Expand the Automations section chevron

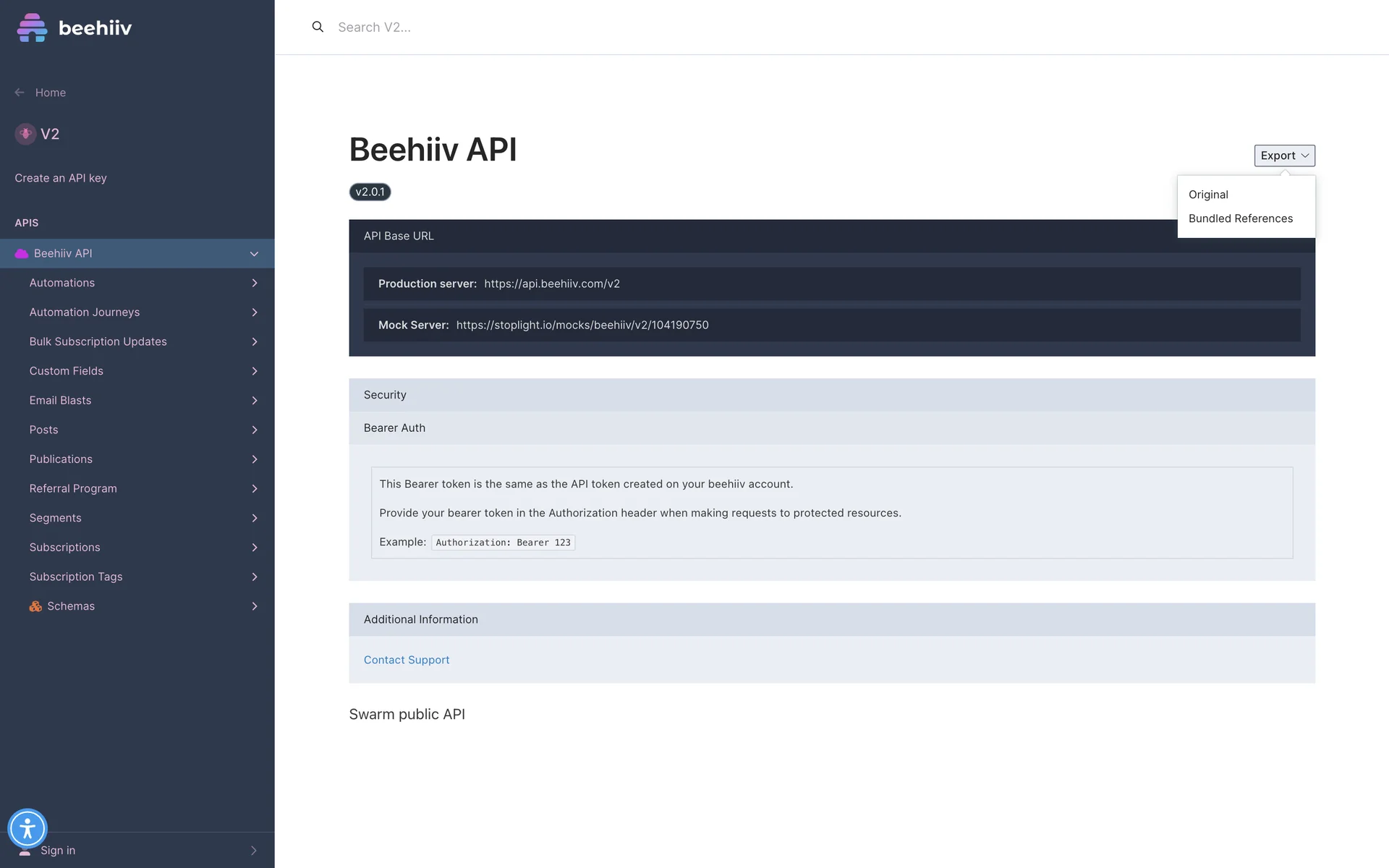255,283
